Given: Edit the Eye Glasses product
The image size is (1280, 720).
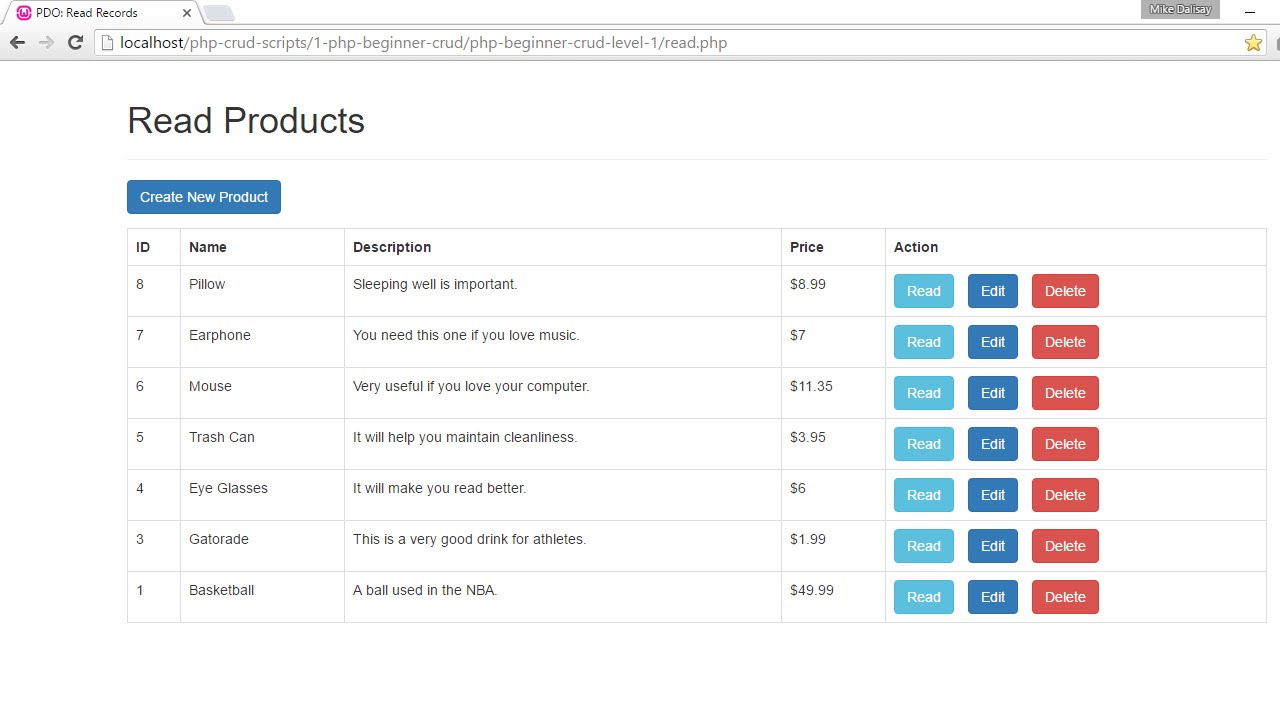Looking at the screenshot, I should click(992, 495).
